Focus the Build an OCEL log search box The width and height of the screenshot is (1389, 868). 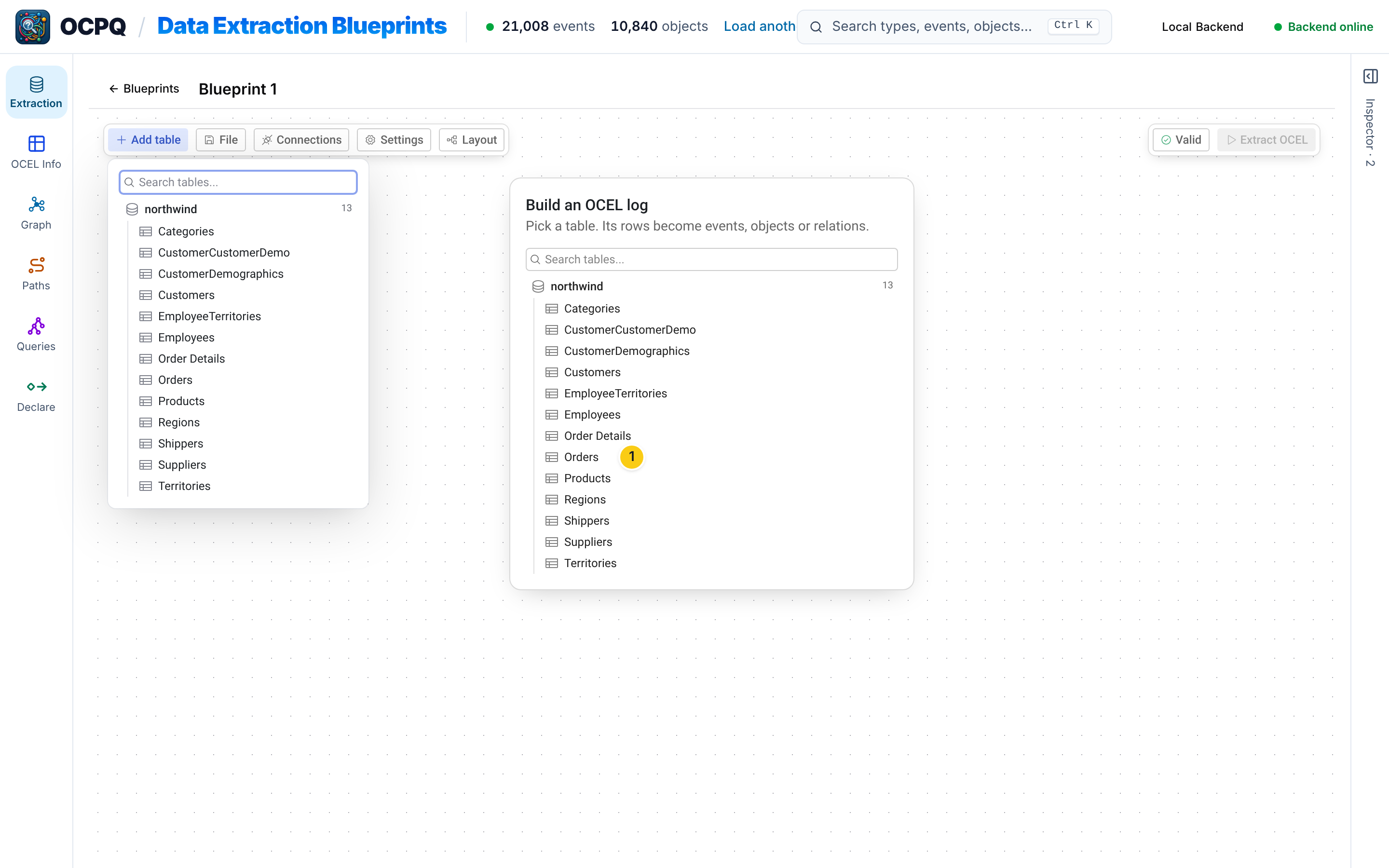pyautogui.click(x=711, y=259)
